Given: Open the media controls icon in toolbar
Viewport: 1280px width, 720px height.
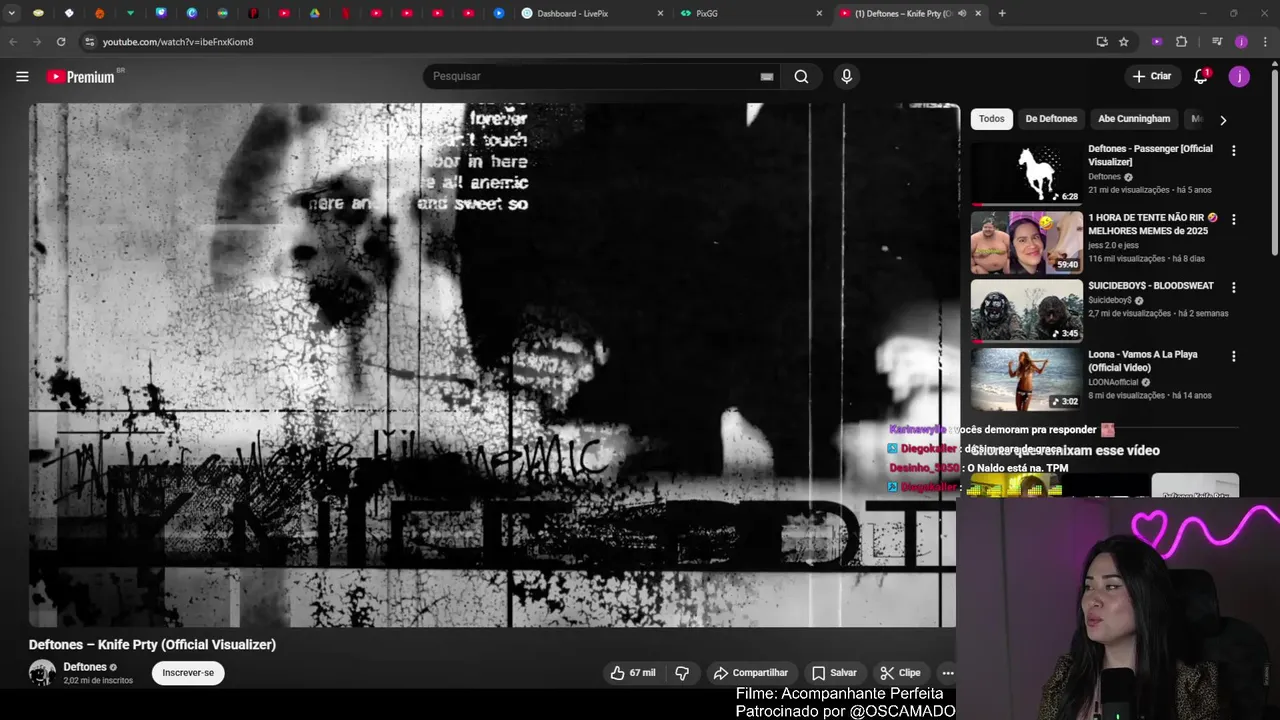Looking at the screenshot, I should (x=1217, y=42).
